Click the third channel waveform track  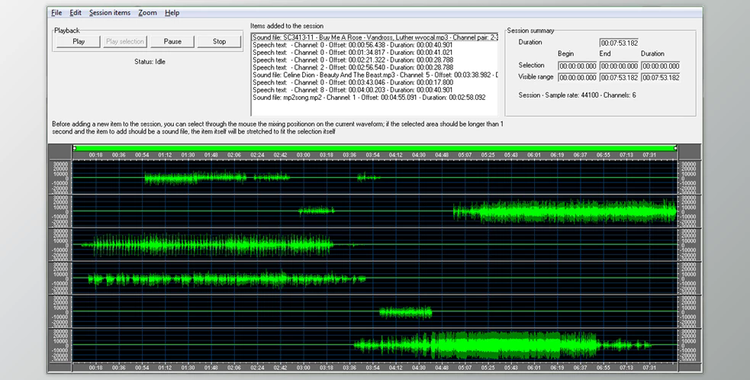click(375, 245)
